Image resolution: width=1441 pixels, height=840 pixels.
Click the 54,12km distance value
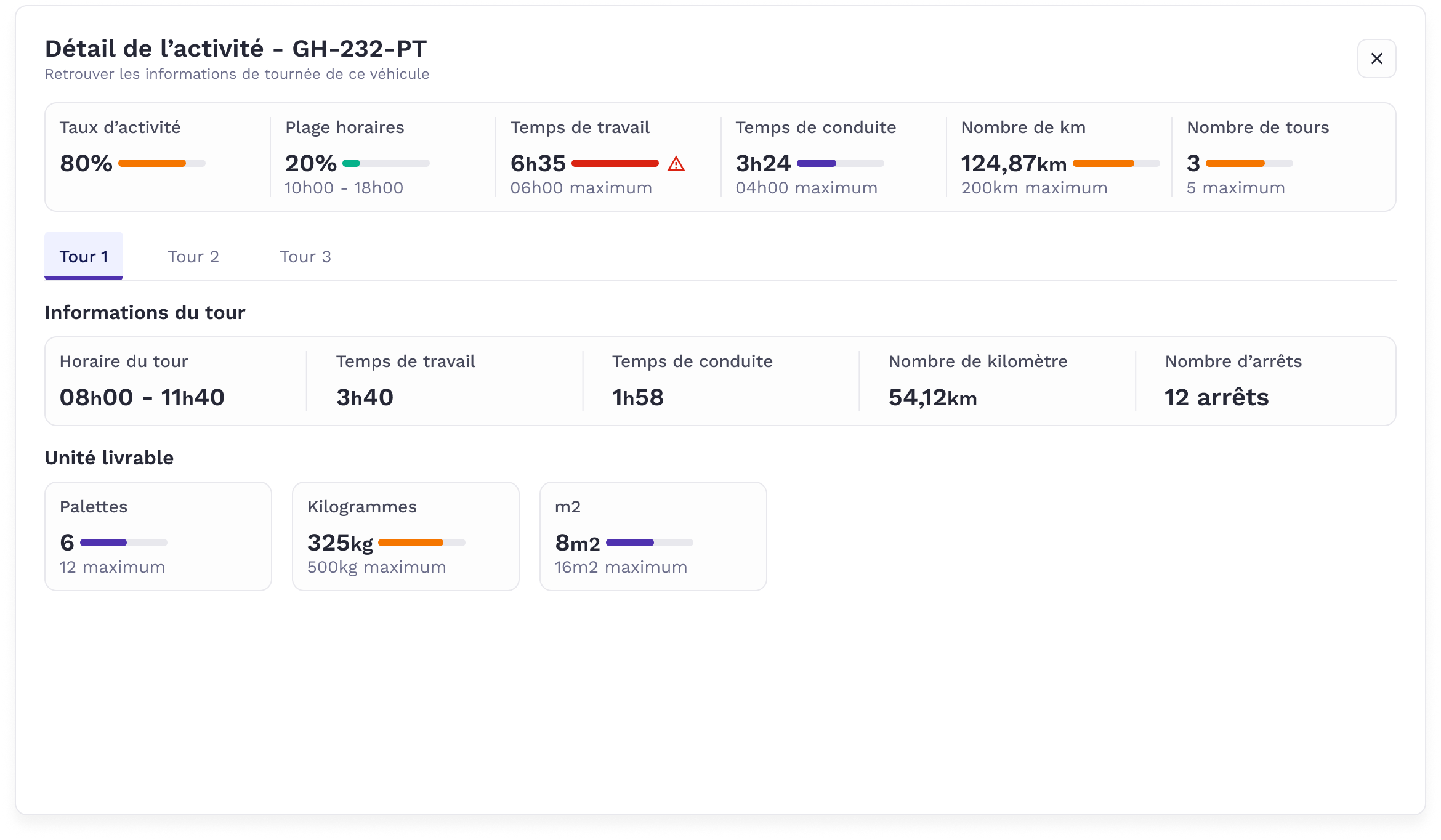coord(932,397)
